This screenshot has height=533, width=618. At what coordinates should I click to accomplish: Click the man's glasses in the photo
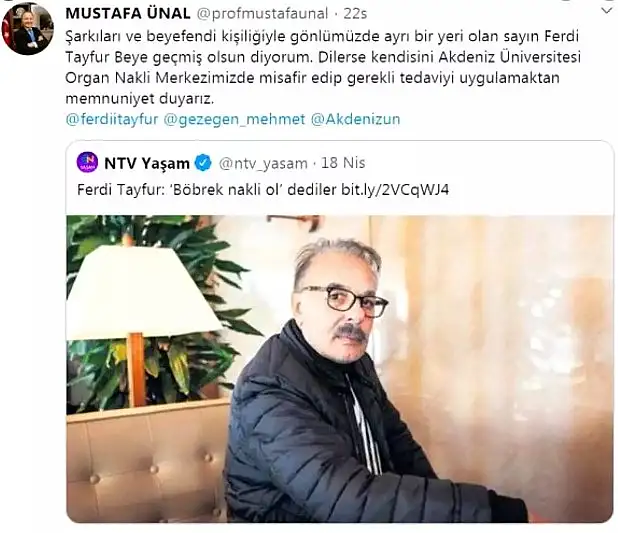point(346,301)
